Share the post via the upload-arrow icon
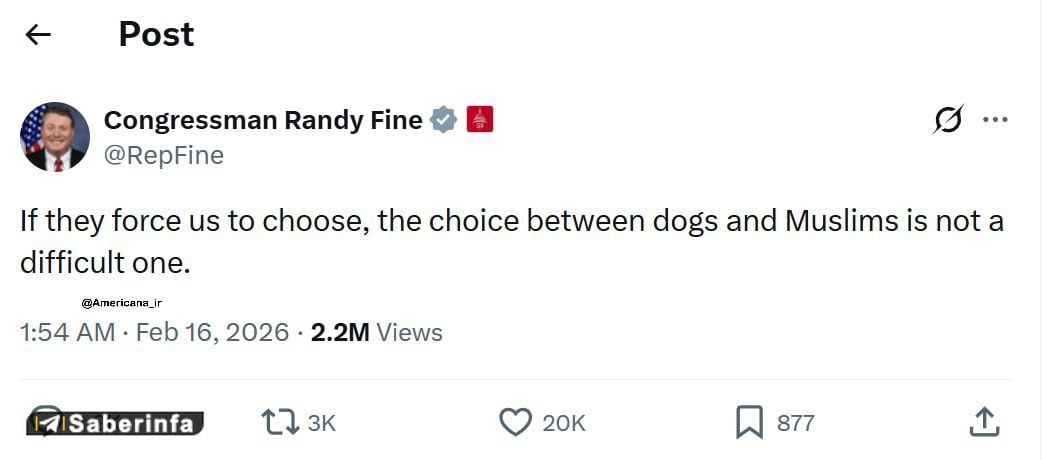The height and width of the screenshot is (460, 1042). tap(984, 423)
